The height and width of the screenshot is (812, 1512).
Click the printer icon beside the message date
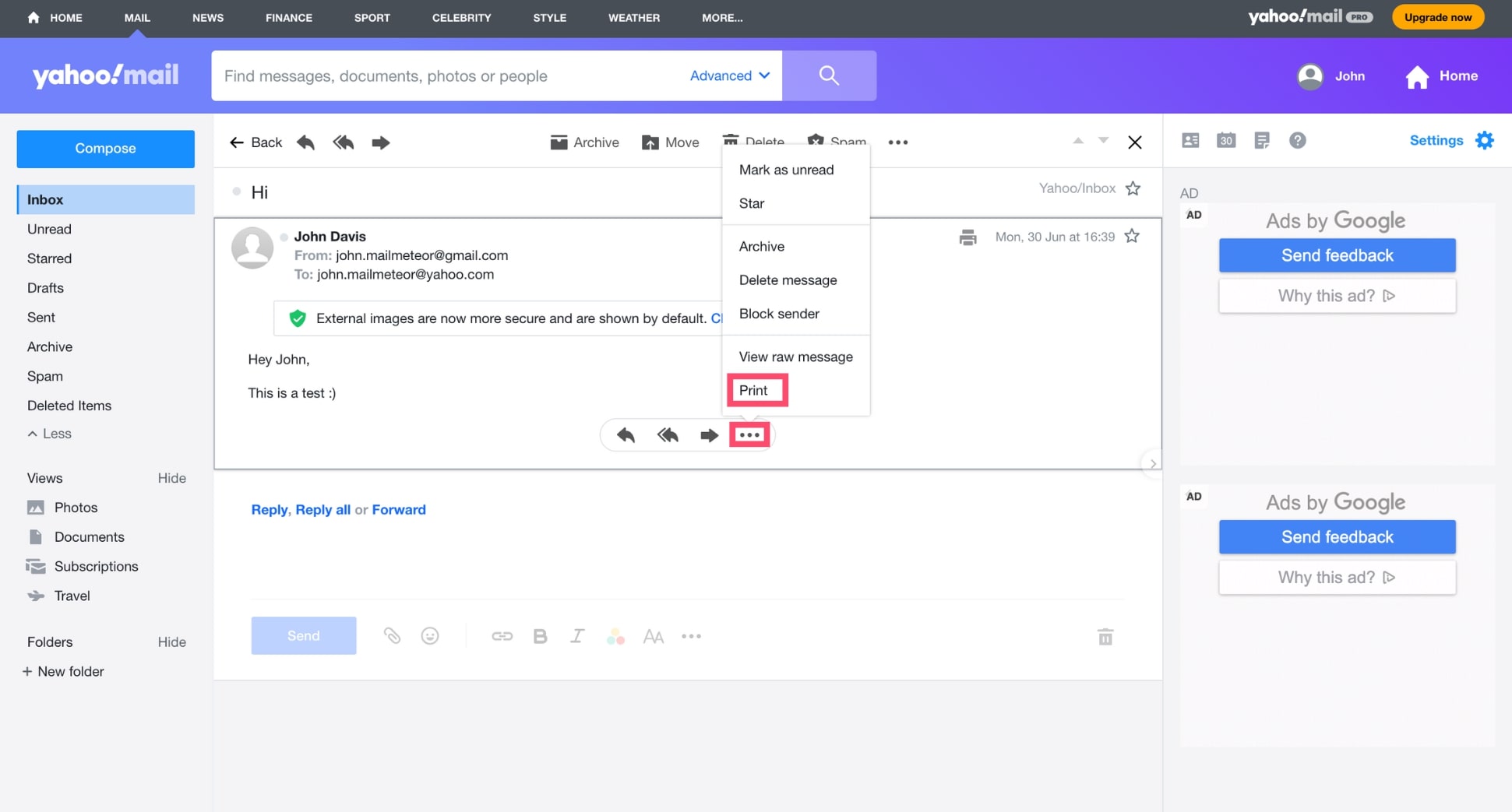(968, 237)
